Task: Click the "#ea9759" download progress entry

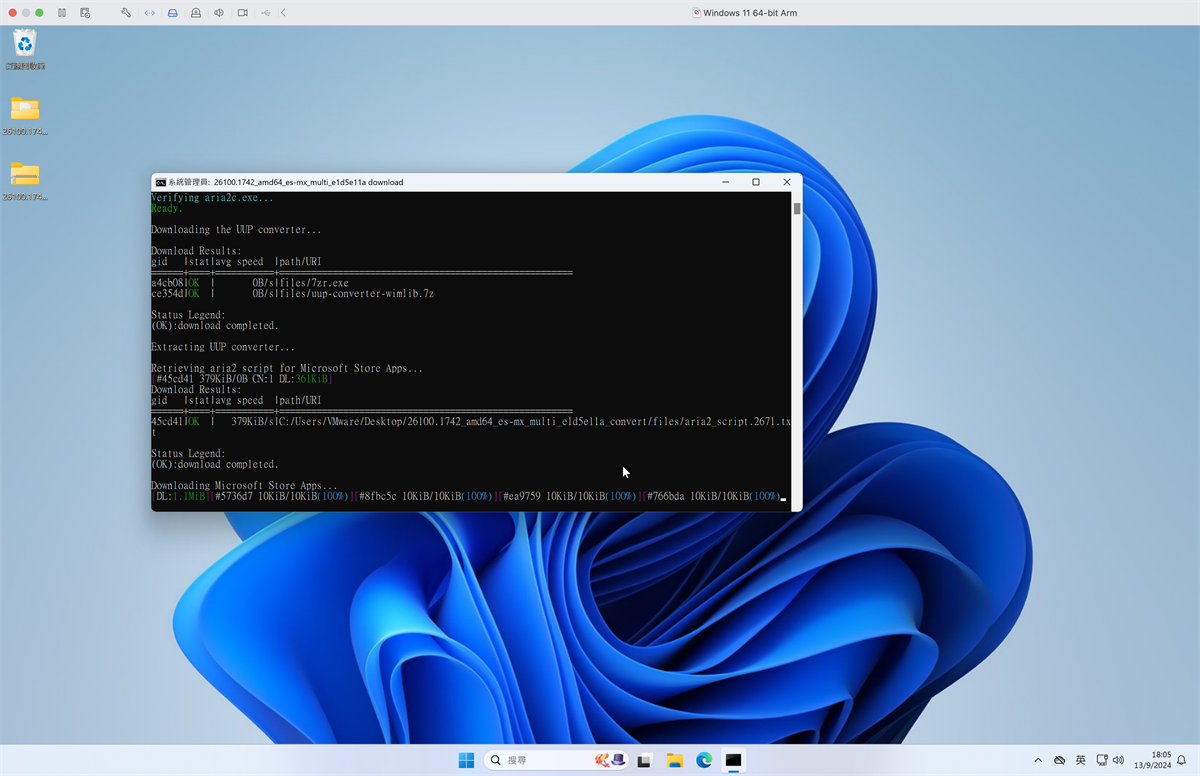Action: 570,496
